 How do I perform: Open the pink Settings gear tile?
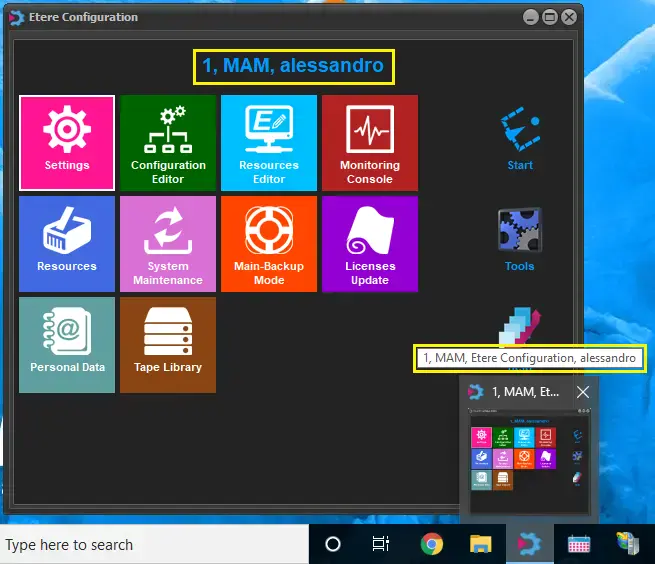(x=67, y=142)
